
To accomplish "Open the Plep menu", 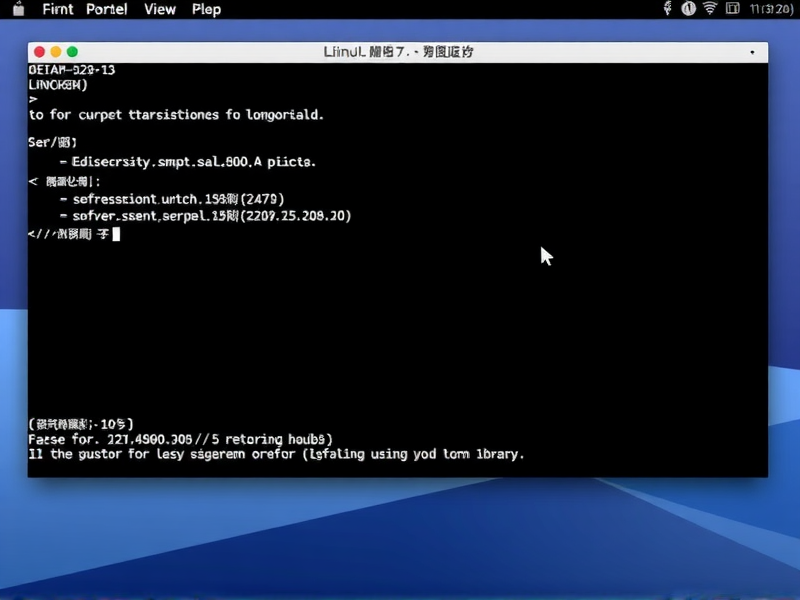I will pyautogui.click(x=206, y=9).
